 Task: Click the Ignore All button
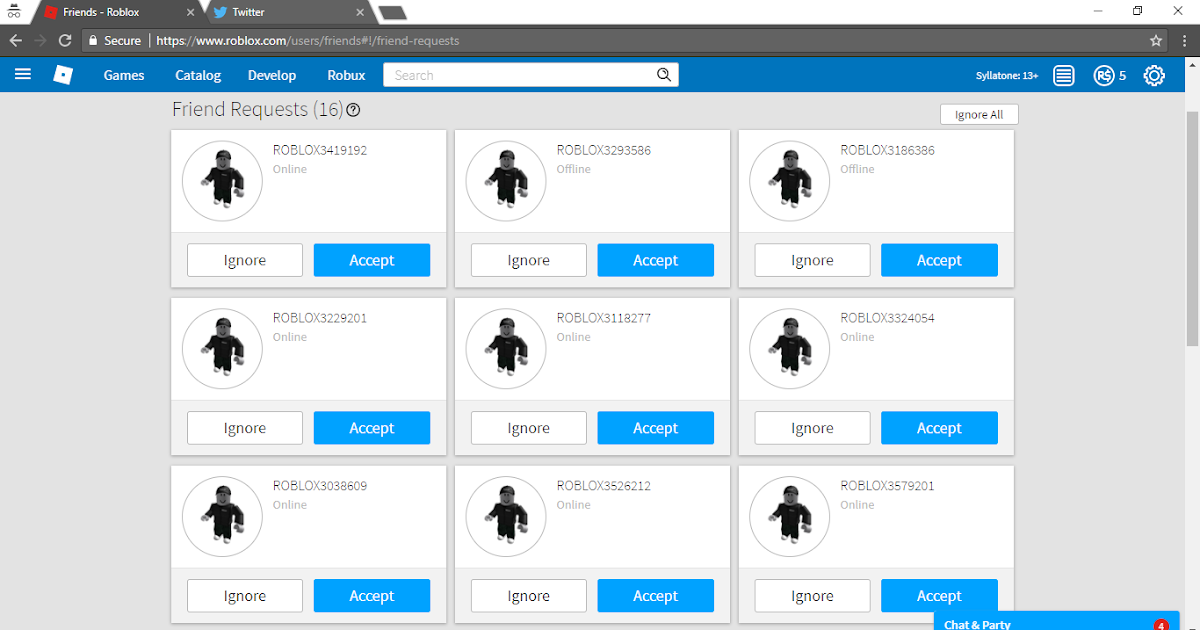coord(979,114)
